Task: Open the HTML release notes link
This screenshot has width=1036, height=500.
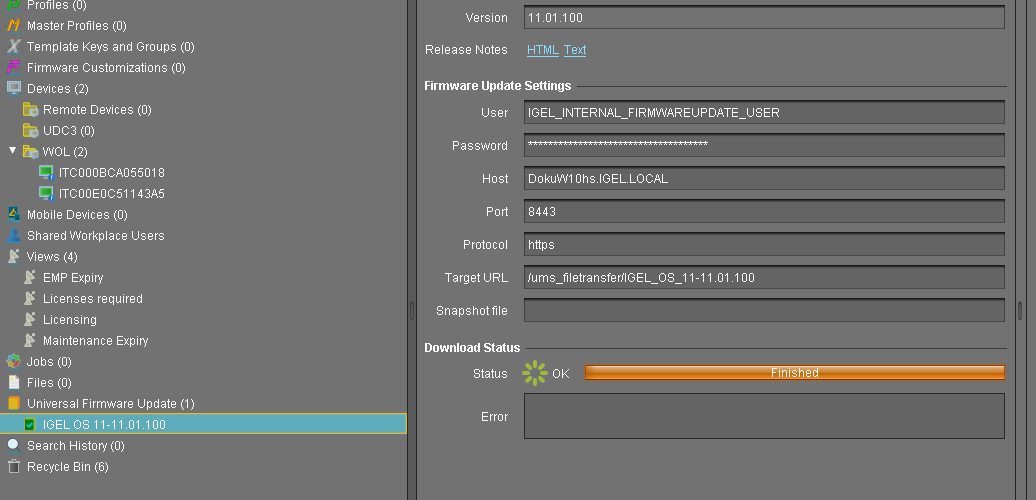Action: [542, 50]
